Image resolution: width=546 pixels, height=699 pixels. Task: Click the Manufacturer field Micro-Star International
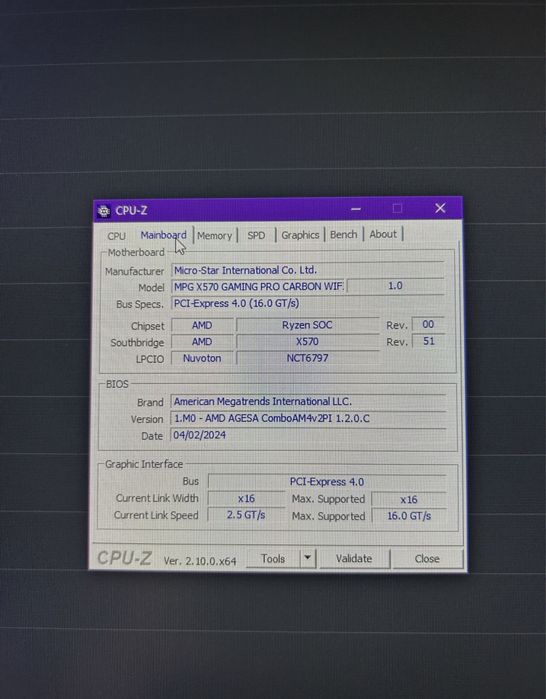click(308, 270)
